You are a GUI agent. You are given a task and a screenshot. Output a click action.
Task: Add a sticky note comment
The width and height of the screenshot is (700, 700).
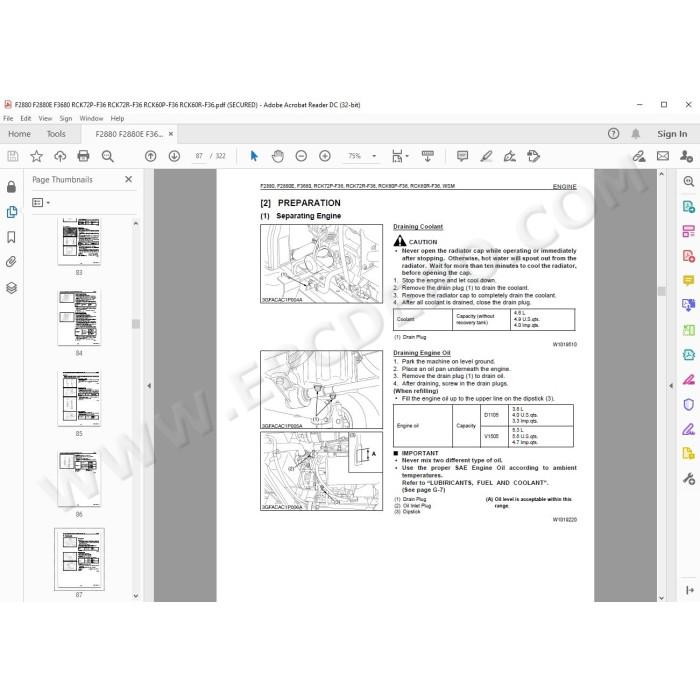click(462, 156)
